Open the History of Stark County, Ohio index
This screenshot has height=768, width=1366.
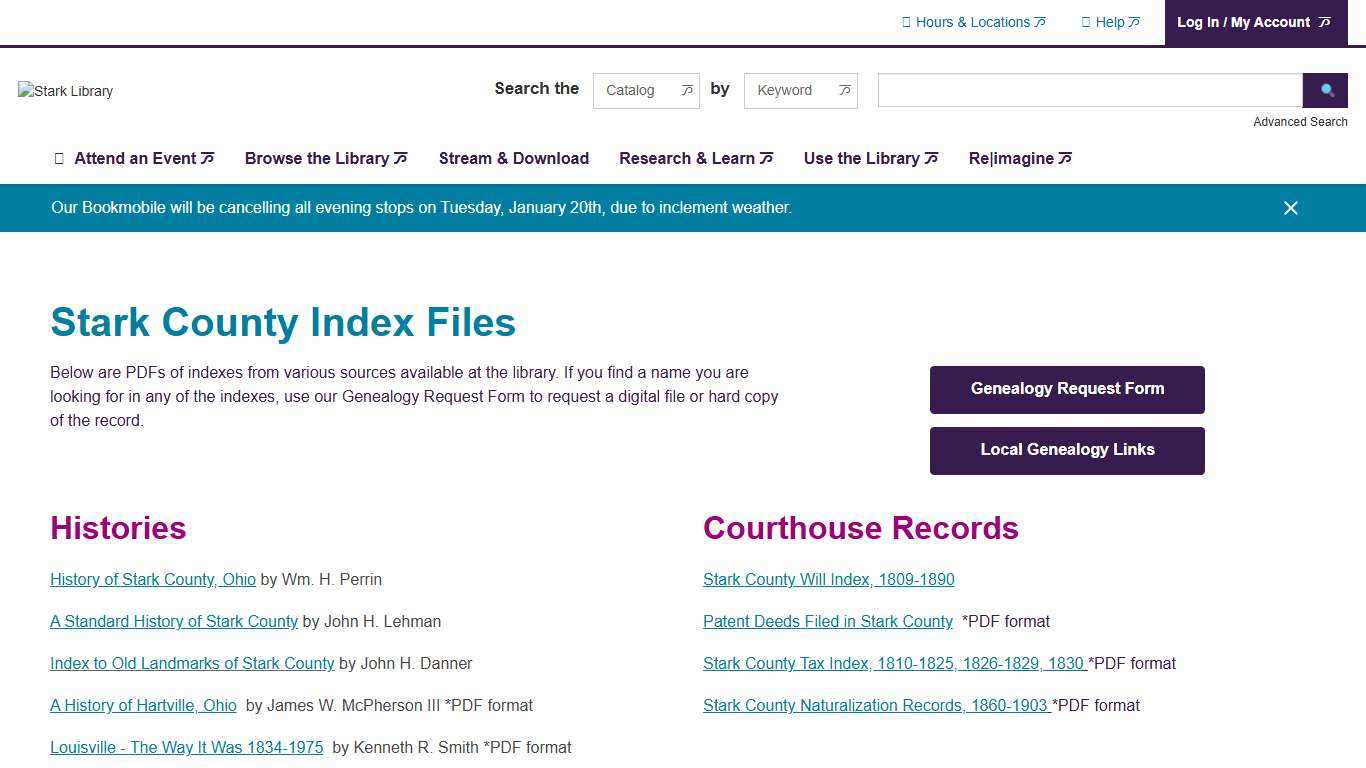pyautogui.click(x=152, y=579)
